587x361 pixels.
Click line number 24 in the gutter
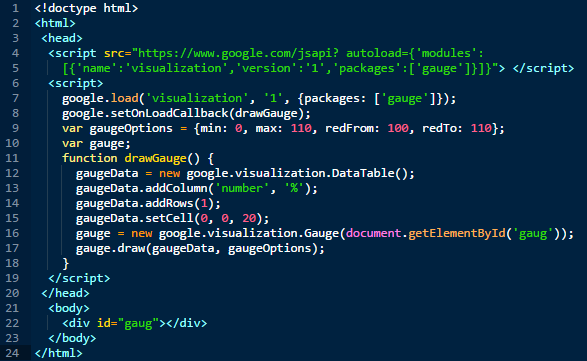tap(12, 353)
